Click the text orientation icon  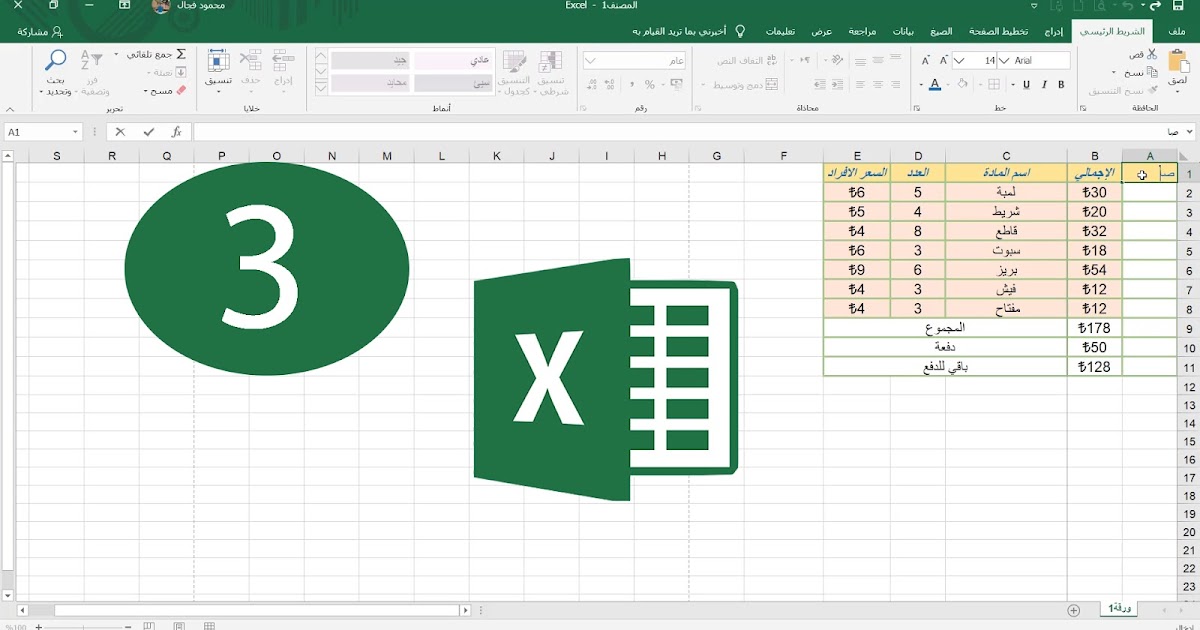(x=836, y=60)
